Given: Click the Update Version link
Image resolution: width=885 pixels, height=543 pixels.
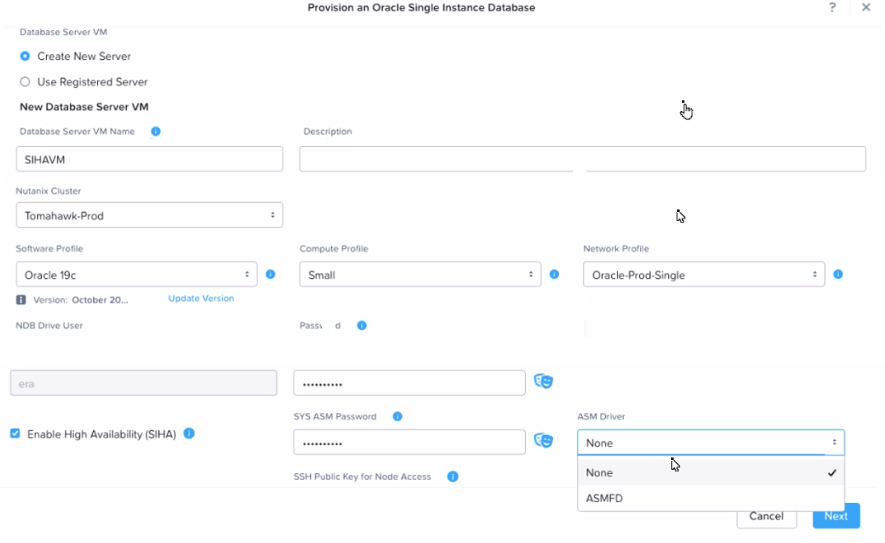Looking at the screenshot, I should (201, 299).
